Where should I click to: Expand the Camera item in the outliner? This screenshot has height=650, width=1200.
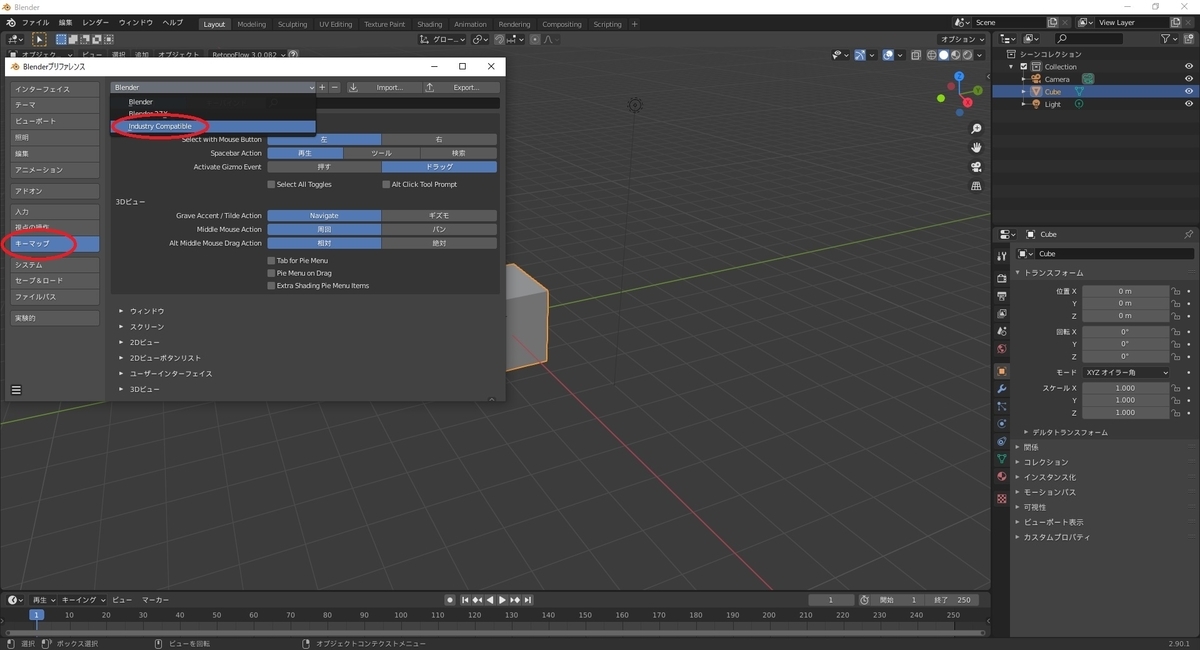[x=1023, y=79]
